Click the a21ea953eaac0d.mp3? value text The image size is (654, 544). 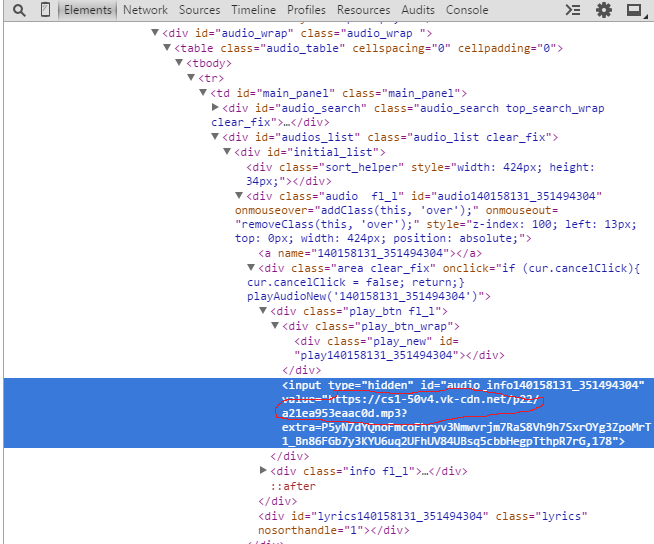coord(344,413)
